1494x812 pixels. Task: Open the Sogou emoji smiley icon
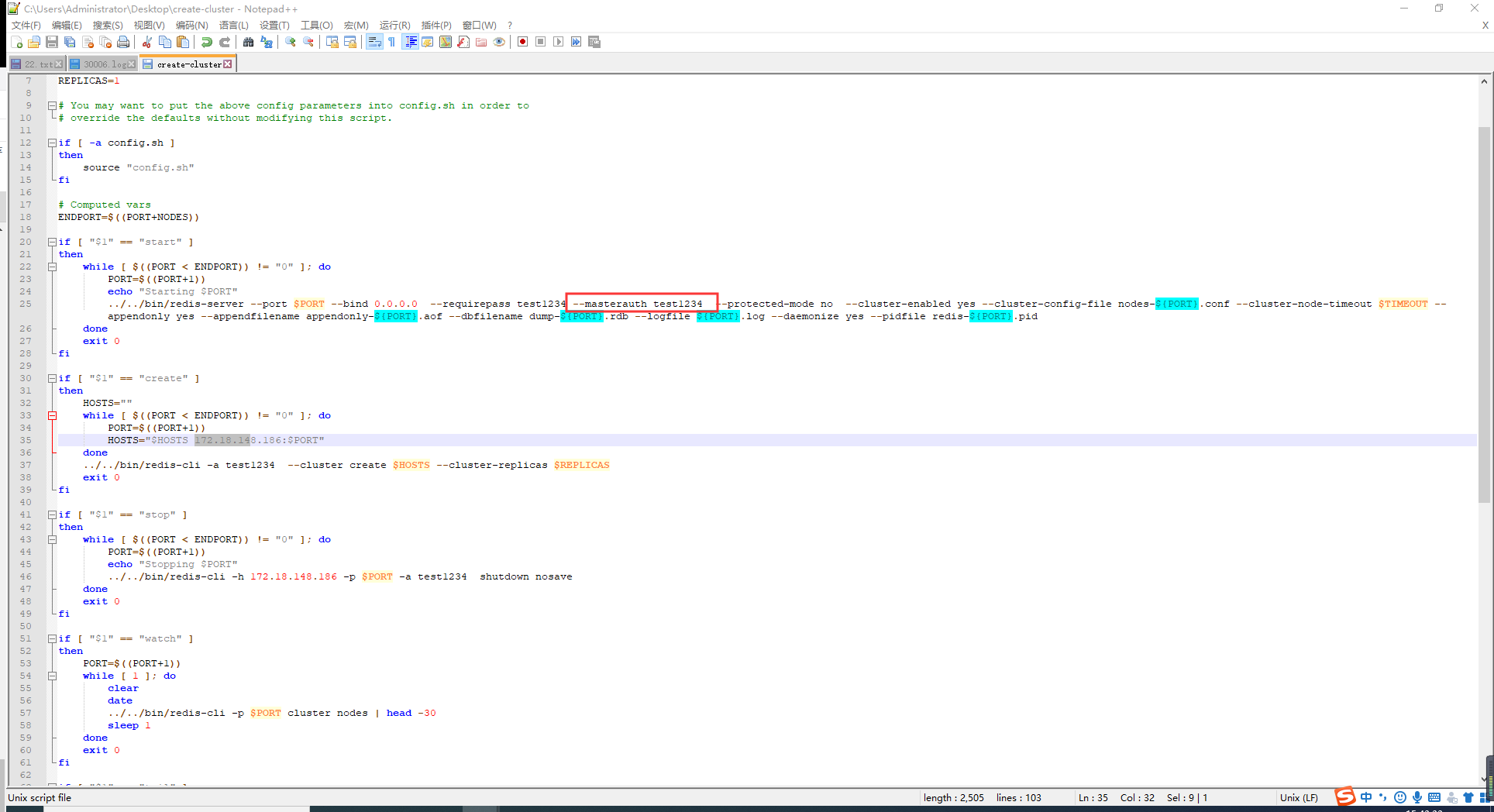click(1399, 797)
